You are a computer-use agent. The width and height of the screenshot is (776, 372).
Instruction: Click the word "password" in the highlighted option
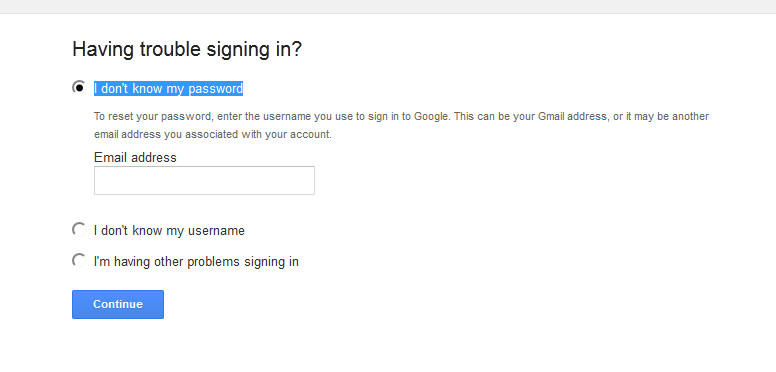coord(216,89)
